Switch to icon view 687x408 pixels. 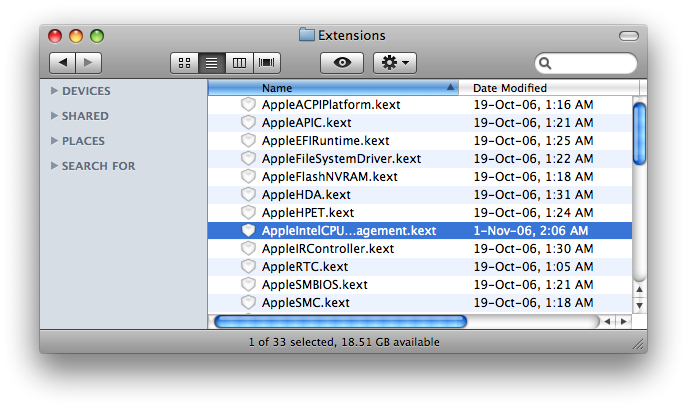click(184, 63)
